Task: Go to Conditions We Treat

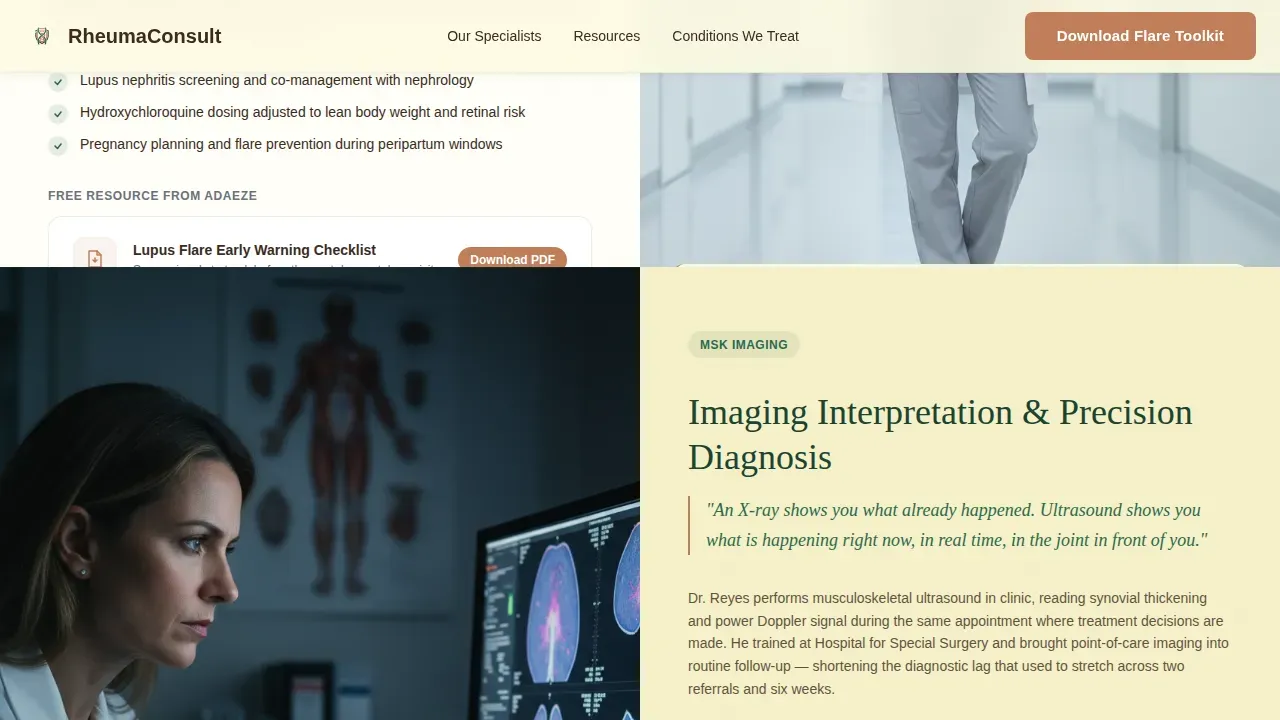Action: point(735,36)
